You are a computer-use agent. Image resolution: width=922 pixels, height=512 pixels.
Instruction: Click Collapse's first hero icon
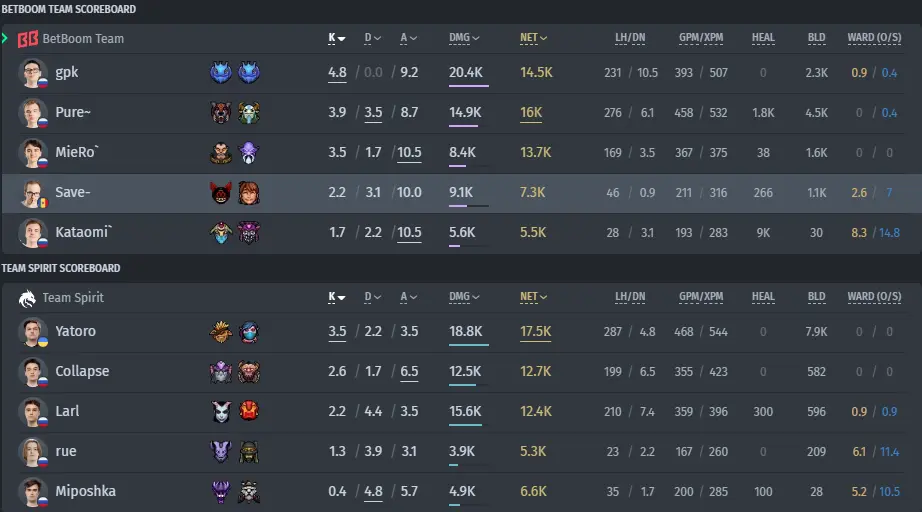221,372
